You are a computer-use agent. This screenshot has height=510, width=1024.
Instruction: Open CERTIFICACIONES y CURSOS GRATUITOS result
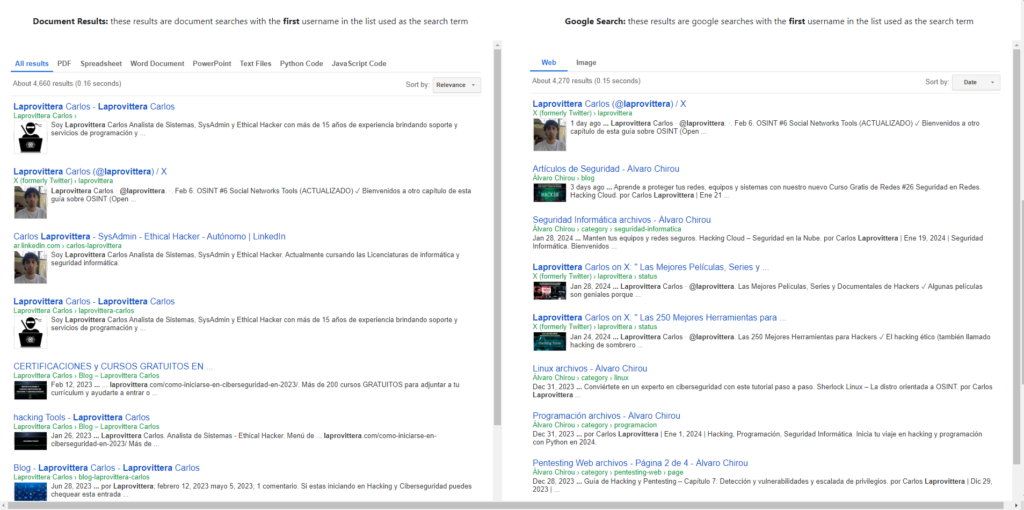113,366
